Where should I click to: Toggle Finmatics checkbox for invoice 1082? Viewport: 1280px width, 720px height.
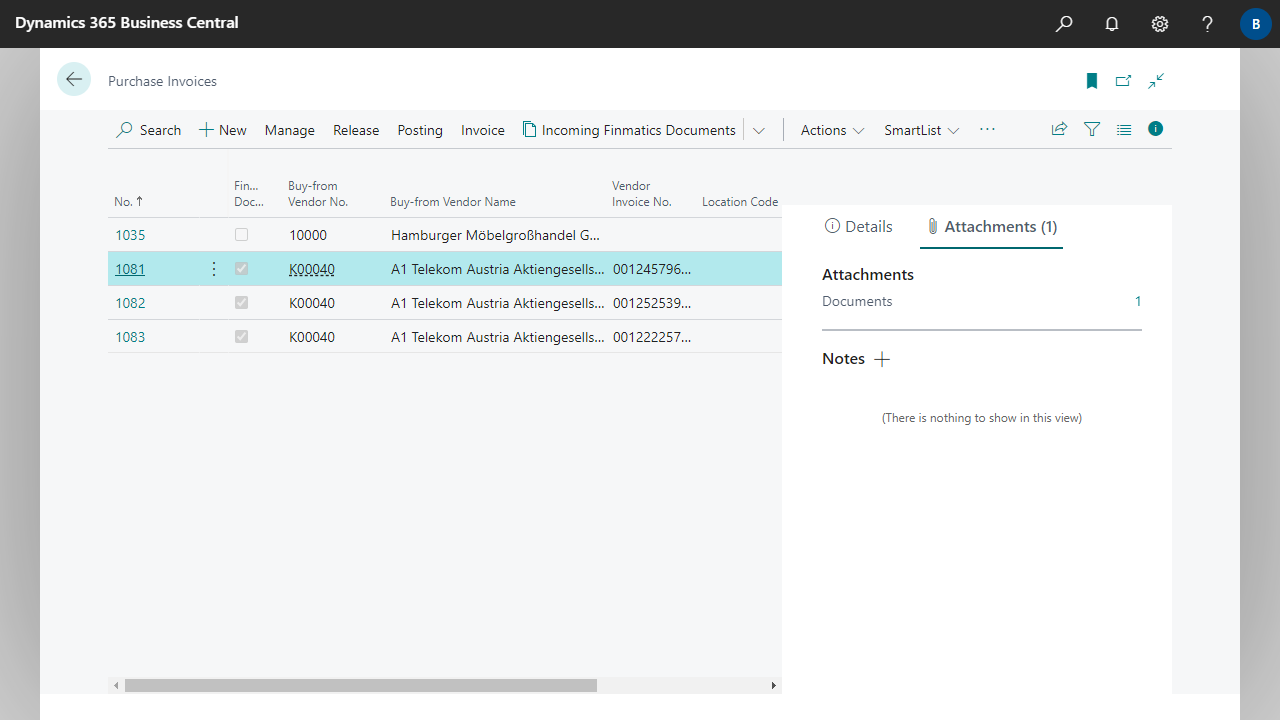241,303
